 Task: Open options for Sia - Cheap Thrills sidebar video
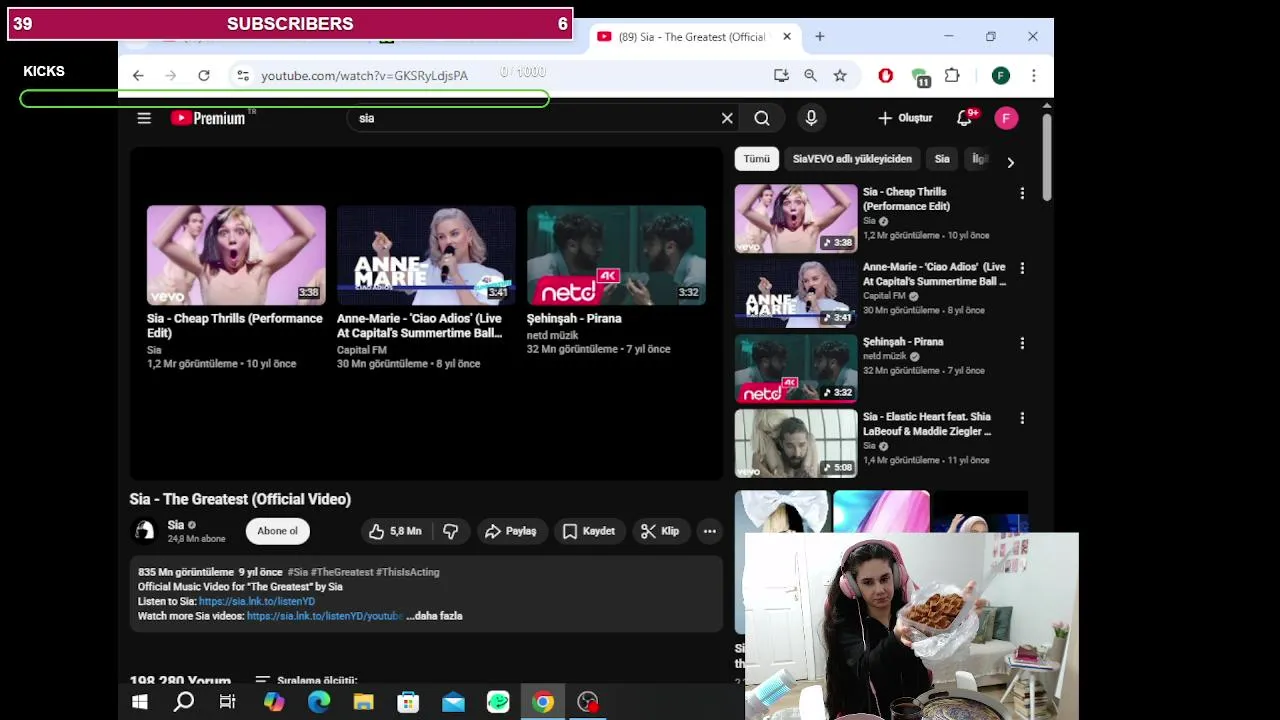tap(1022, 193)
